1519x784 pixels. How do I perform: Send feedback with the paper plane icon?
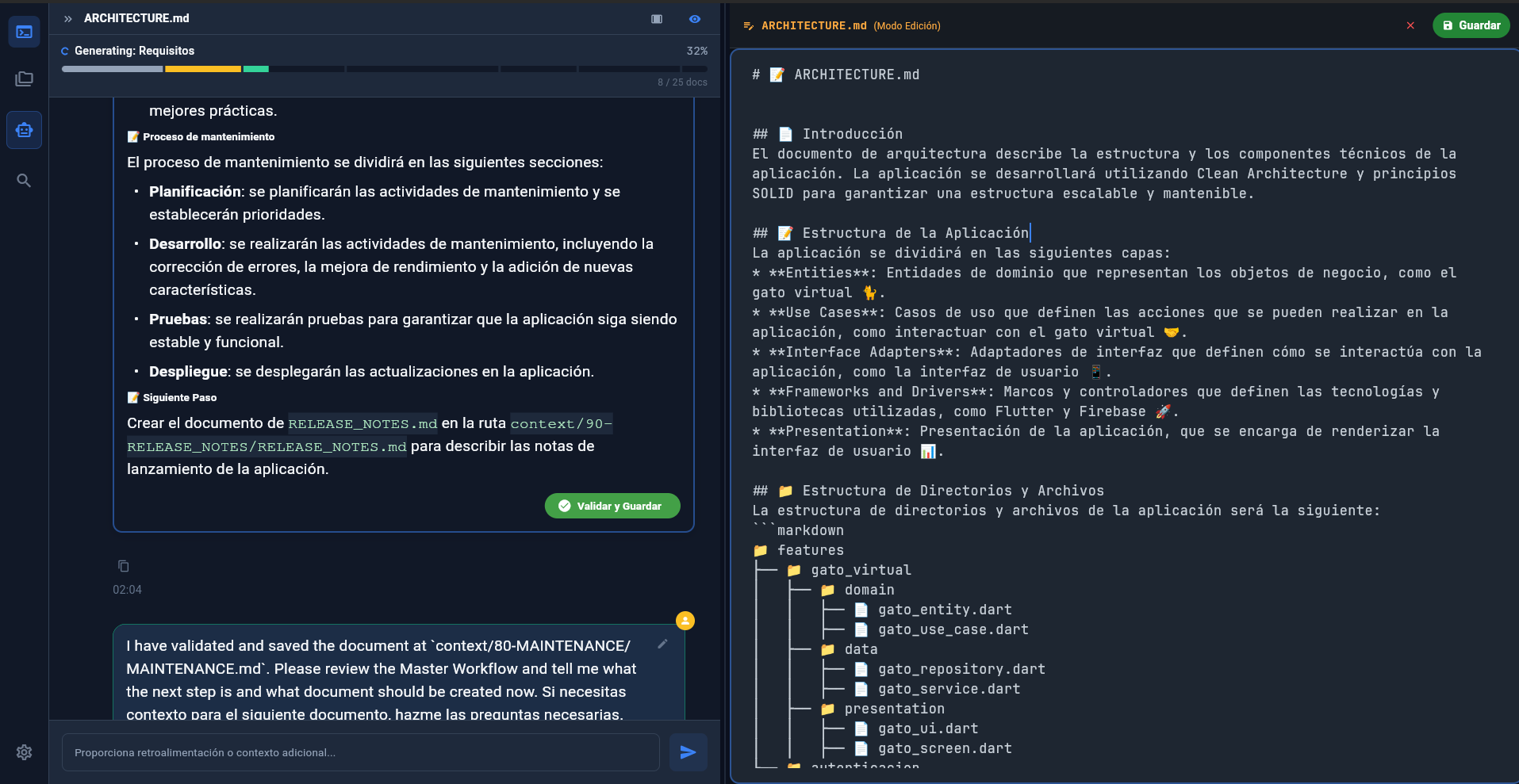(x=688, y=752)
